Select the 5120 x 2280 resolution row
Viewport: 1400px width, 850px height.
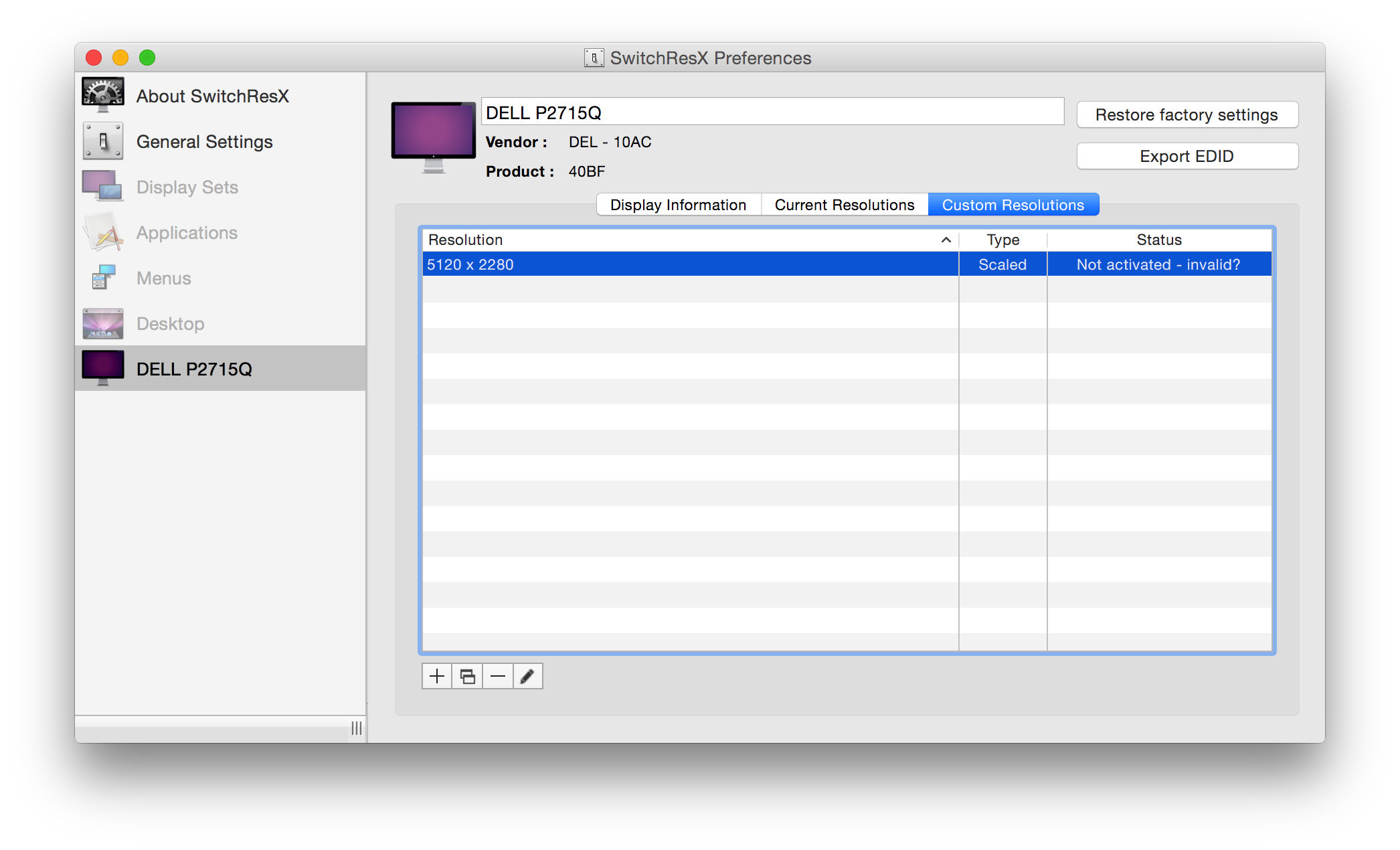(847, 264)
